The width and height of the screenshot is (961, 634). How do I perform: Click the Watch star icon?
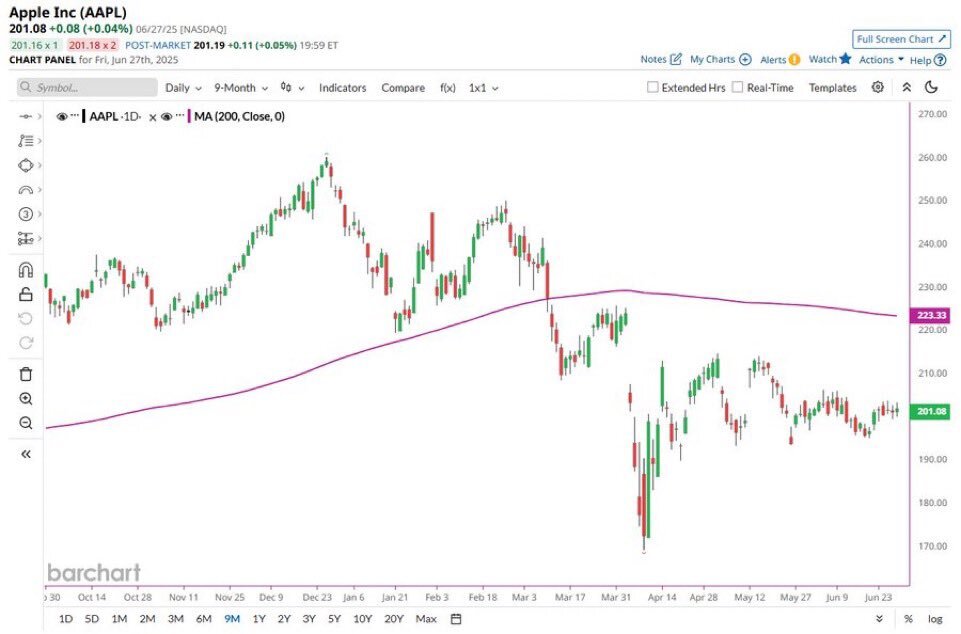click(x=845, y=59)
